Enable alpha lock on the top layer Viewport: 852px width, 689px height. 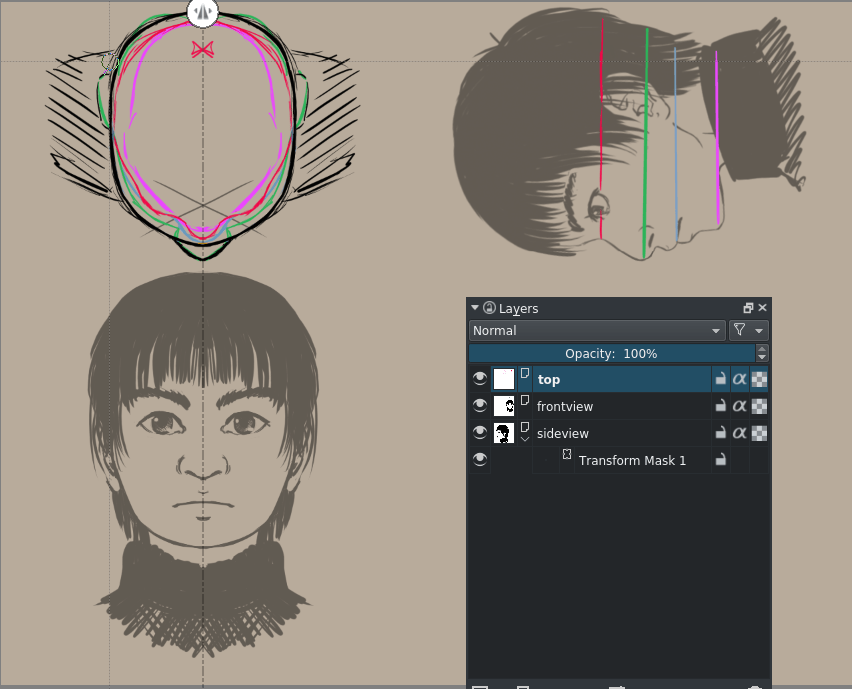tap(740, 379)
